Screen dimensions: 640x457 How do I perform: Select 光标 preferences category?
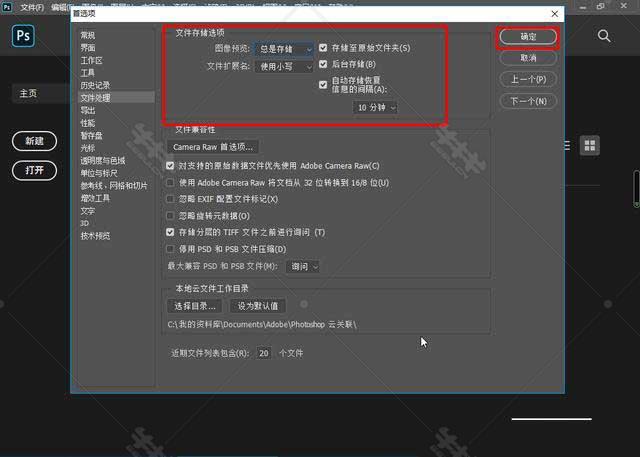click(88, 148)
